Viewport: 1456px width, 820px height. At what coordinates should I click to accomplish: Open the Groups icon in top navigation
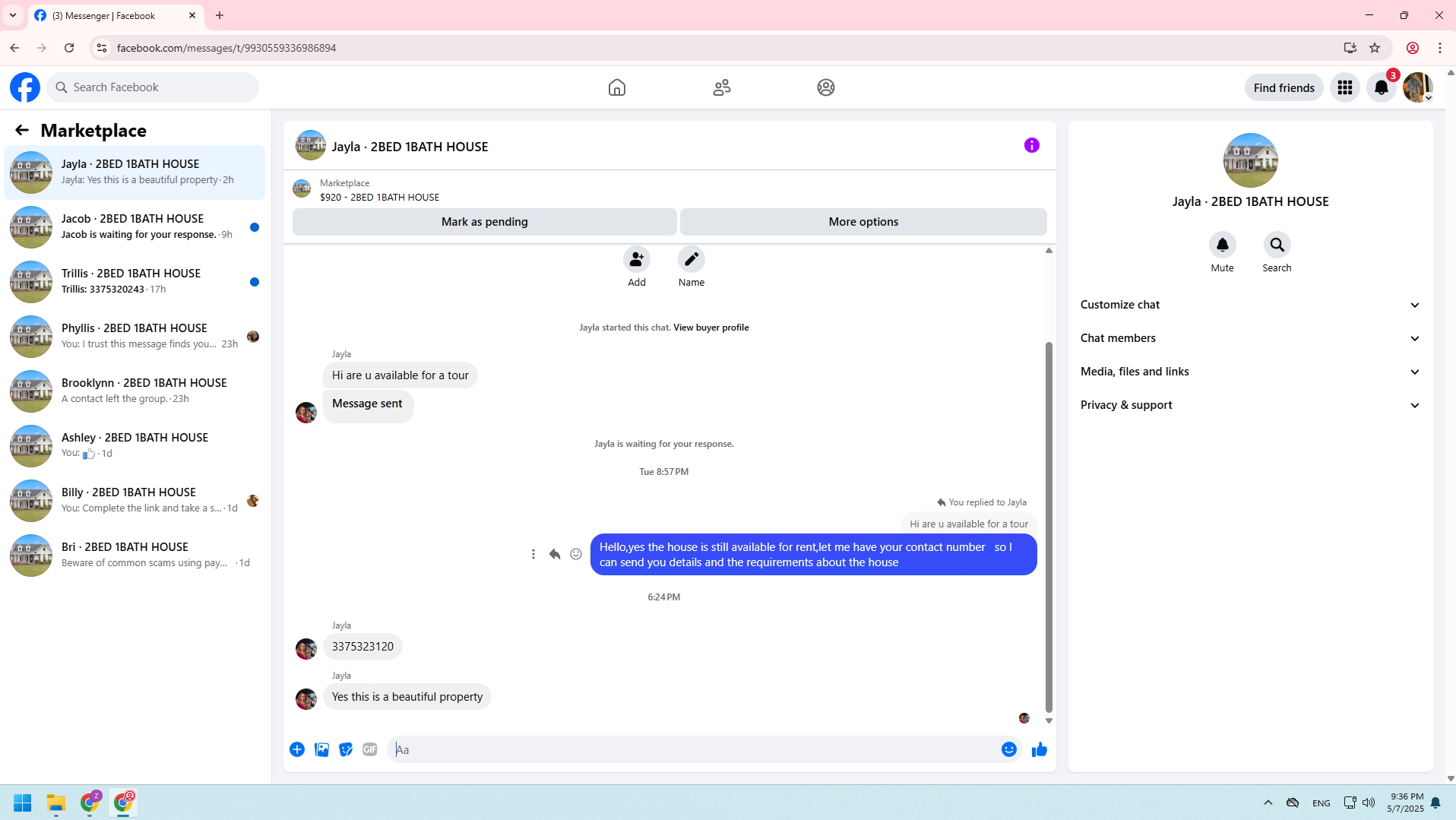click(x=826, y=87)
